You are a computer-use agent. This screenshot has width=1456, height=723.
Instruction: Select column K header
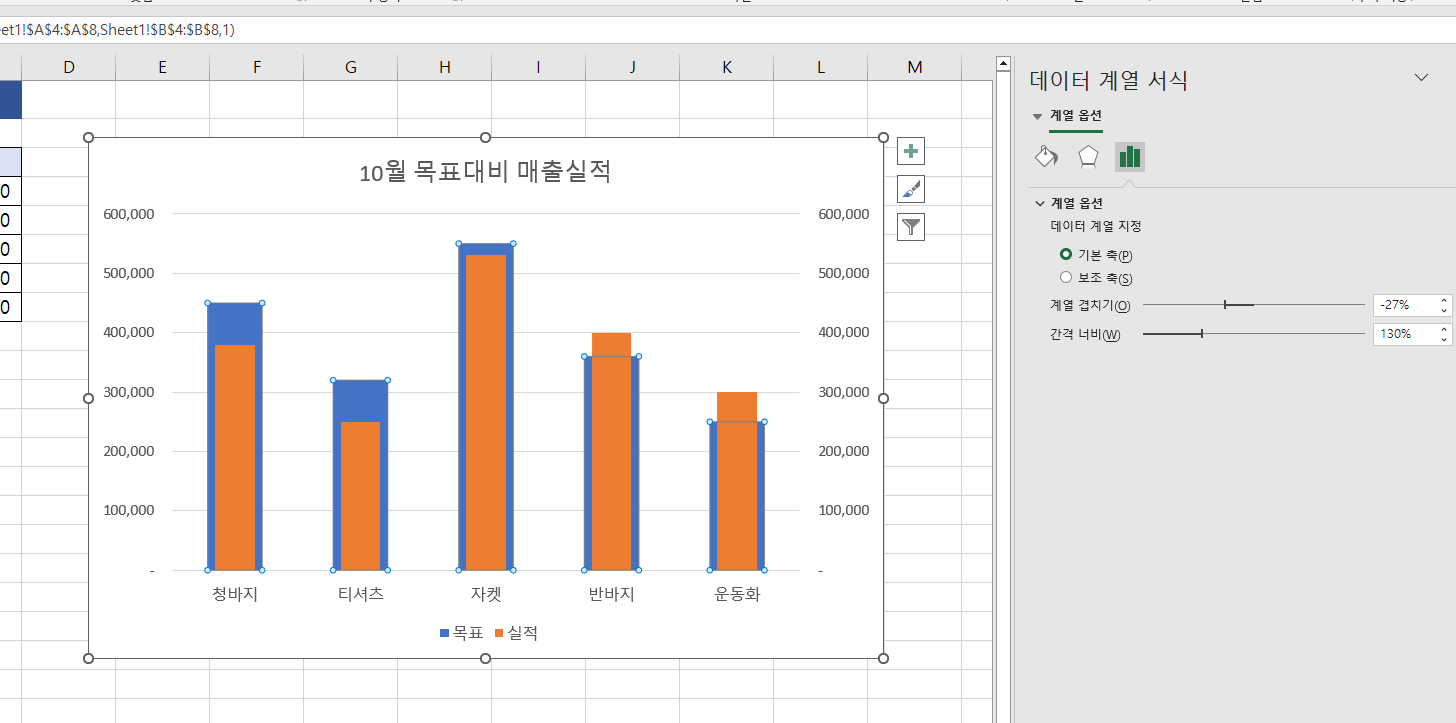click(x=727, y=67)
